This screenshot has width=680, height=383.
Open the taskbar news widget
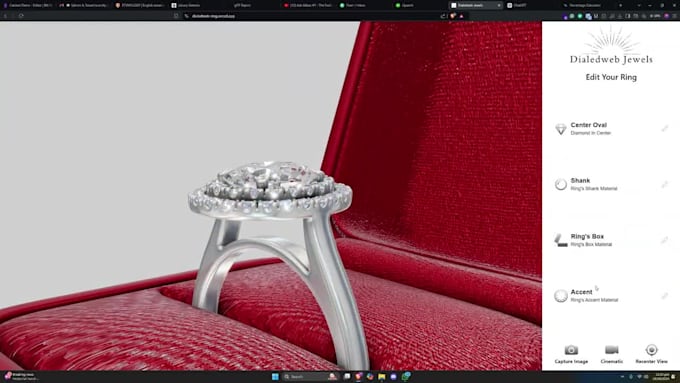[x=22, y=376]
